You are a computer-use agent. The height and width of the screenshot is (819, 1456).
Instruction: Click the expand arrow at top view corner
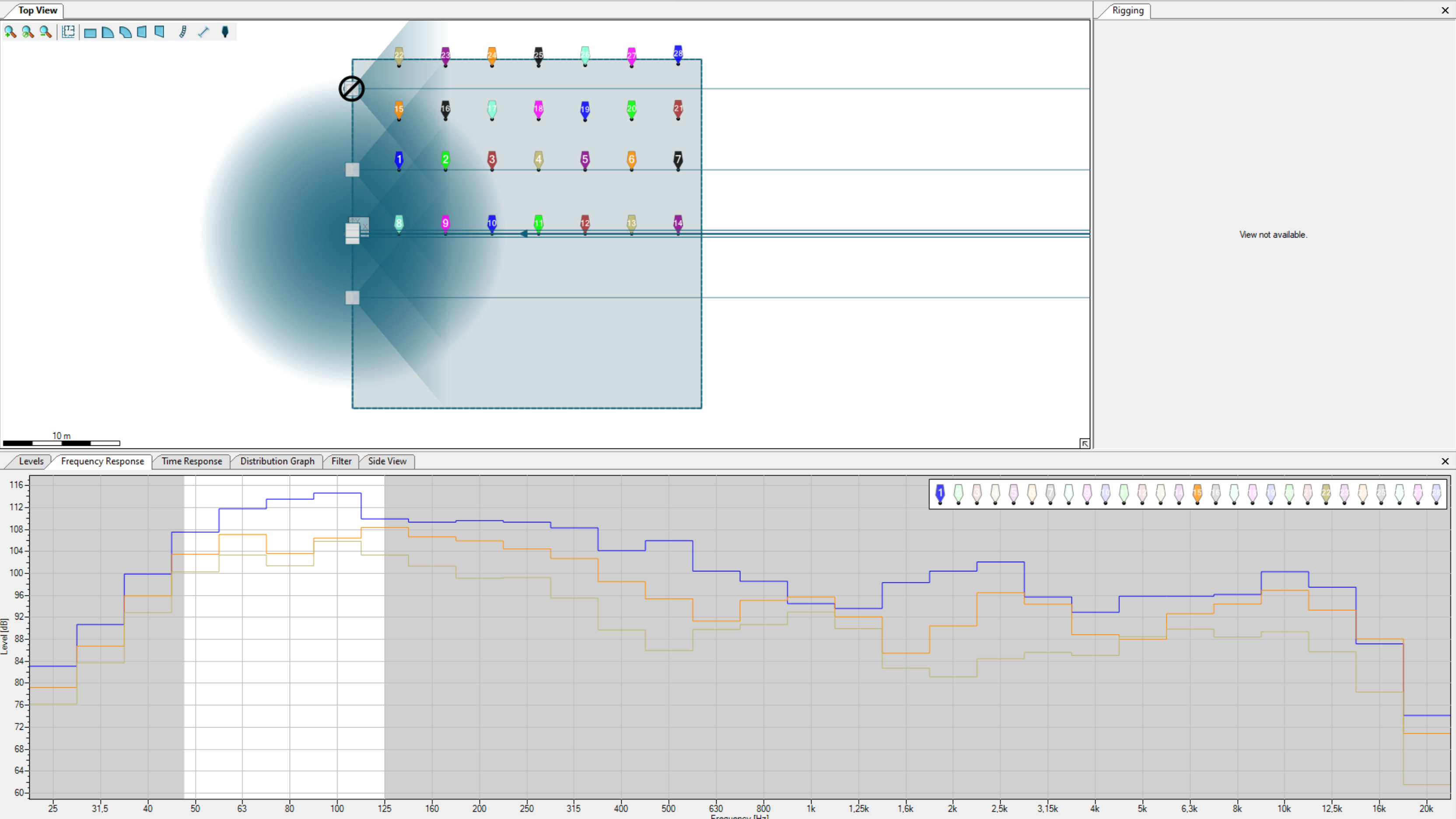click(x=1084, y=444)
